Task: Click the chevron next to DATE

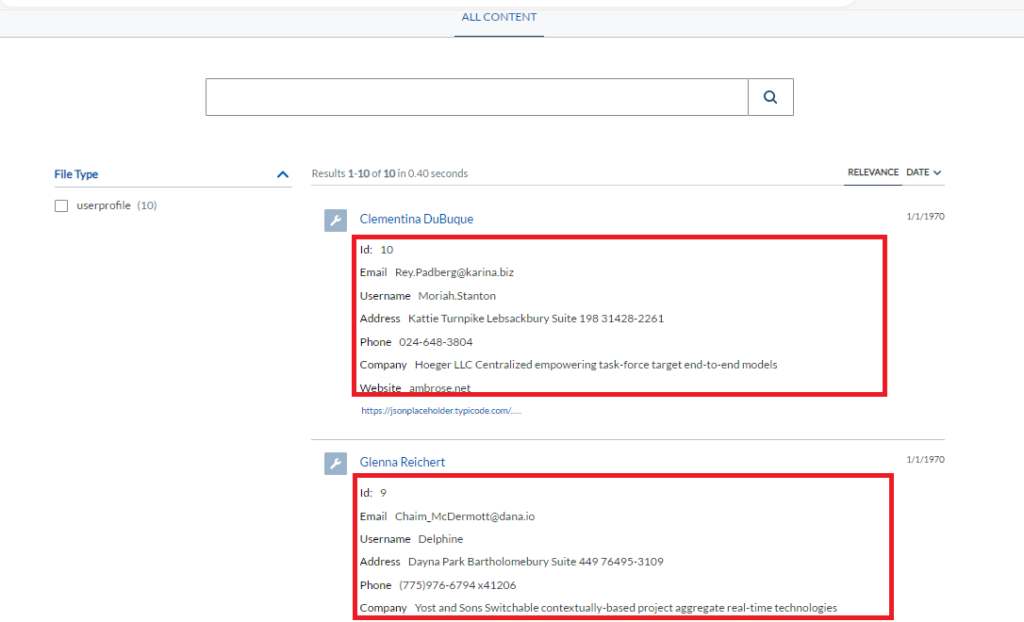Action: coord(937,172)
